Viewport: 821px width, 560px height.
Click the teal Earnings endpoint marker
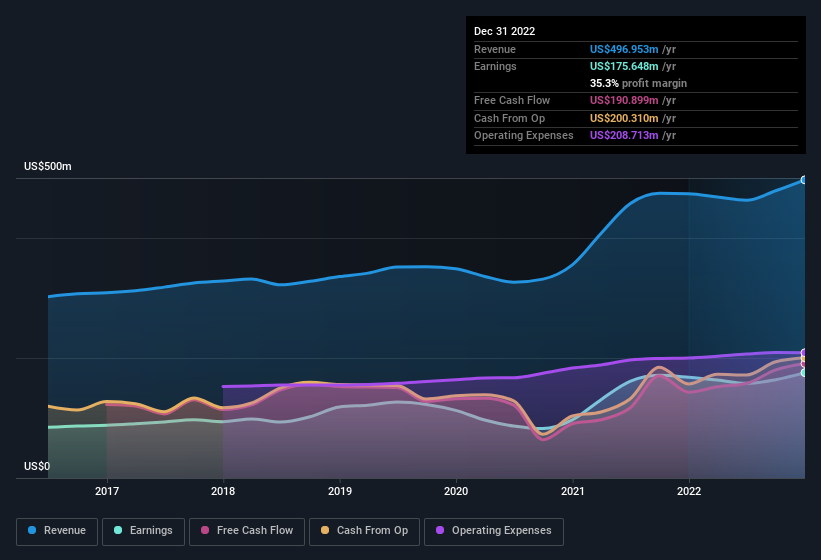[804, 373]
